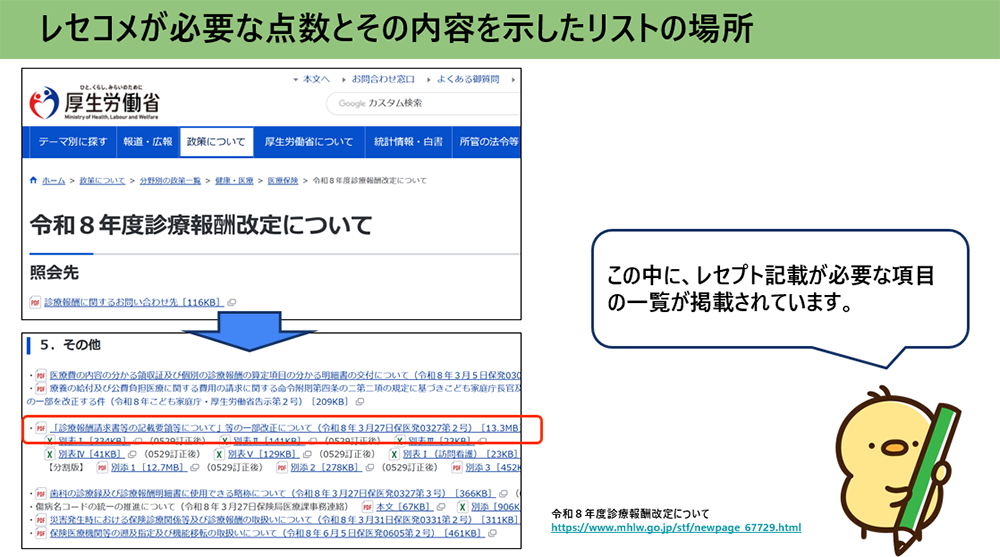This screenshot has width=1000, height=557.
Task: Click the 本文へ skip link
Action: 316,79
